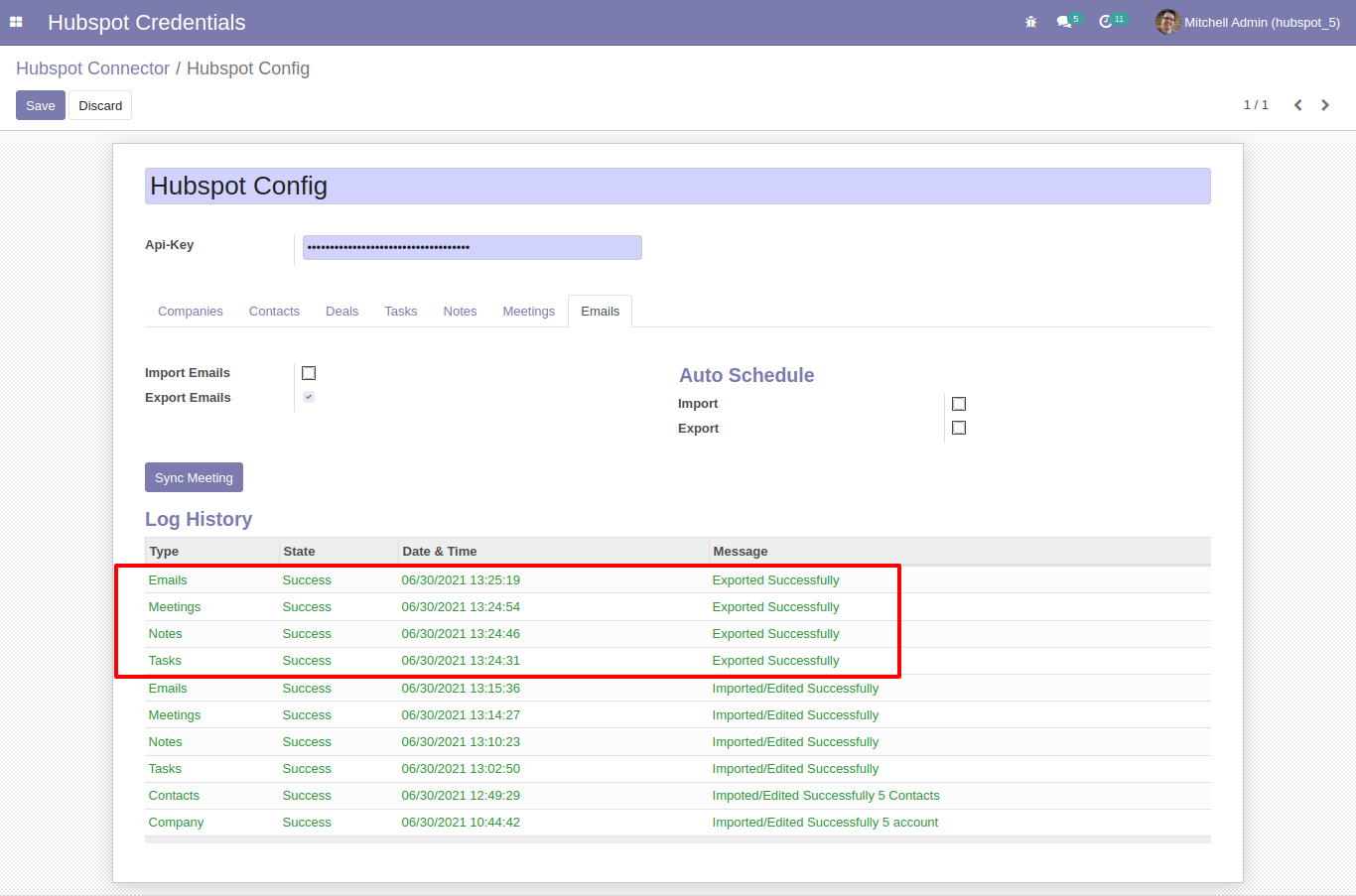1356x896 pixels.
Task: Go to next record arrow
Action: [1325, 105]
